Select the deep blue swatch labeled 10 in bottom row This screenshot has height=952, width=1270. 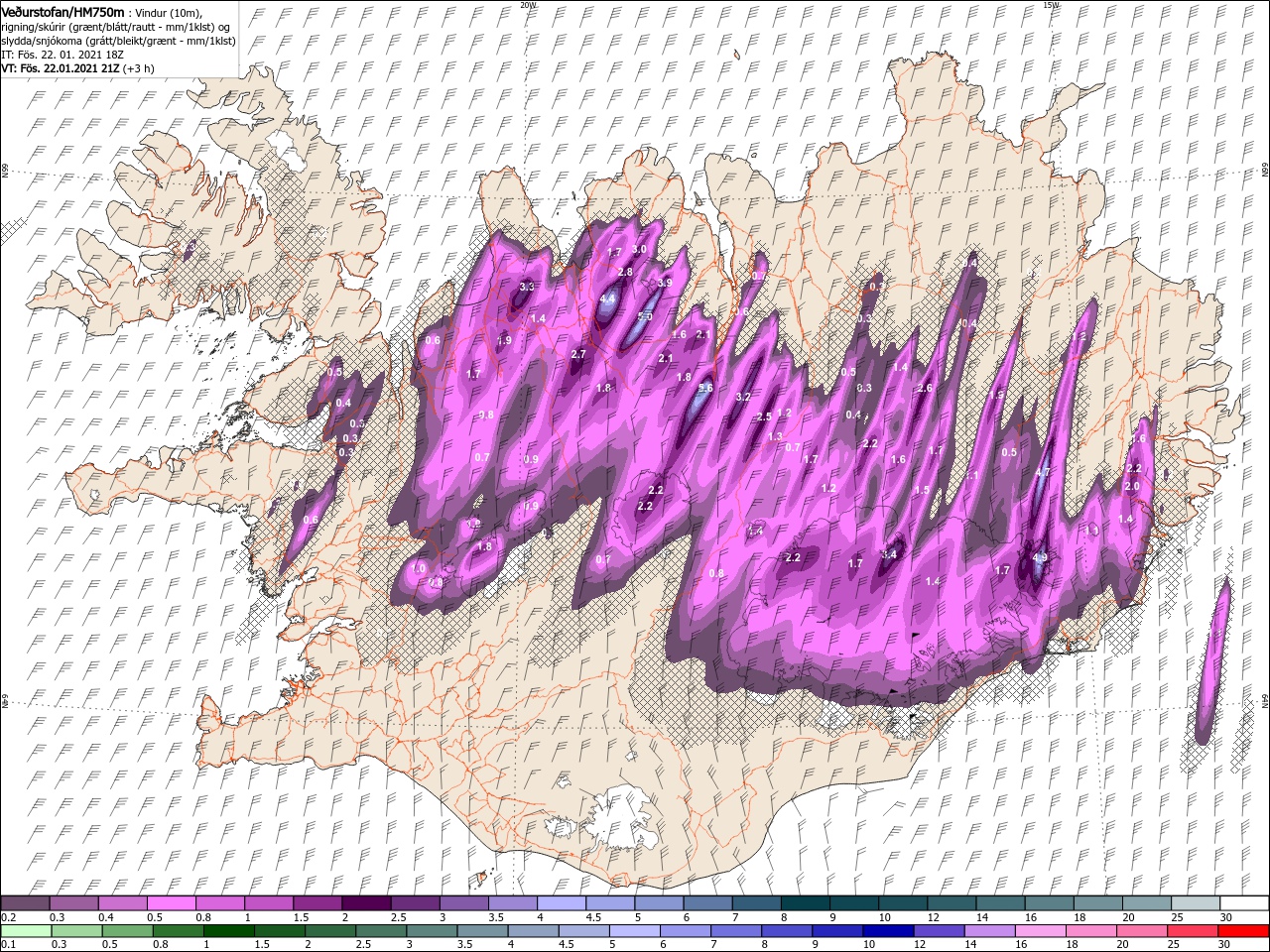coord(888,931)
